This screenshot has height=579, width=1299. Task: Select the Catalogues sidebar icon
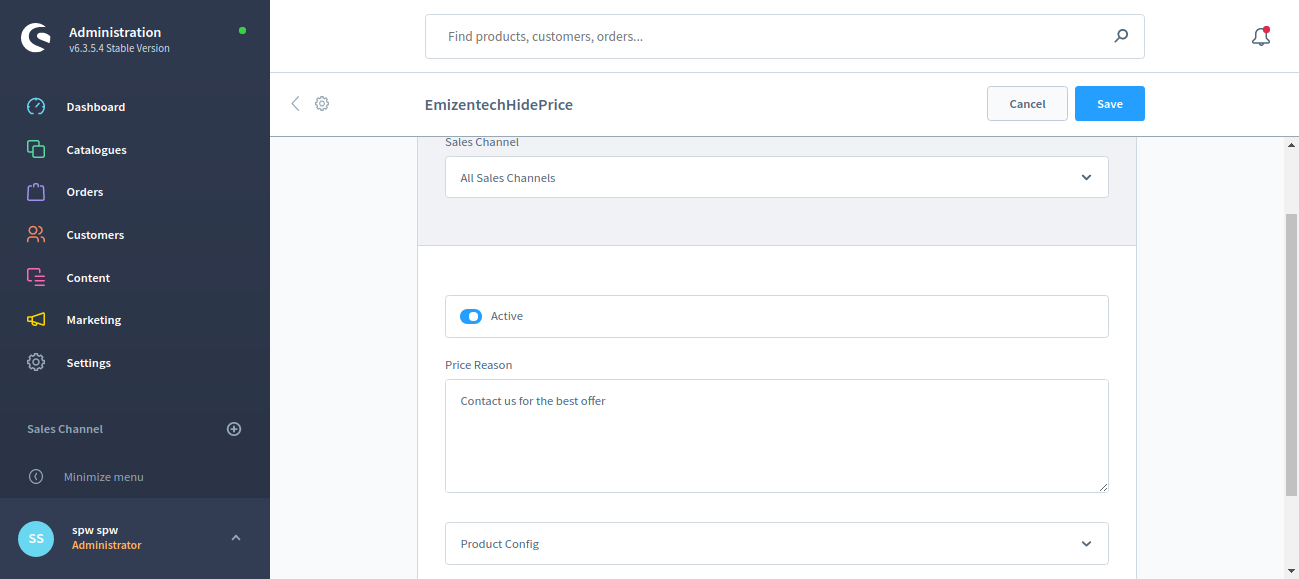point(96,149)
